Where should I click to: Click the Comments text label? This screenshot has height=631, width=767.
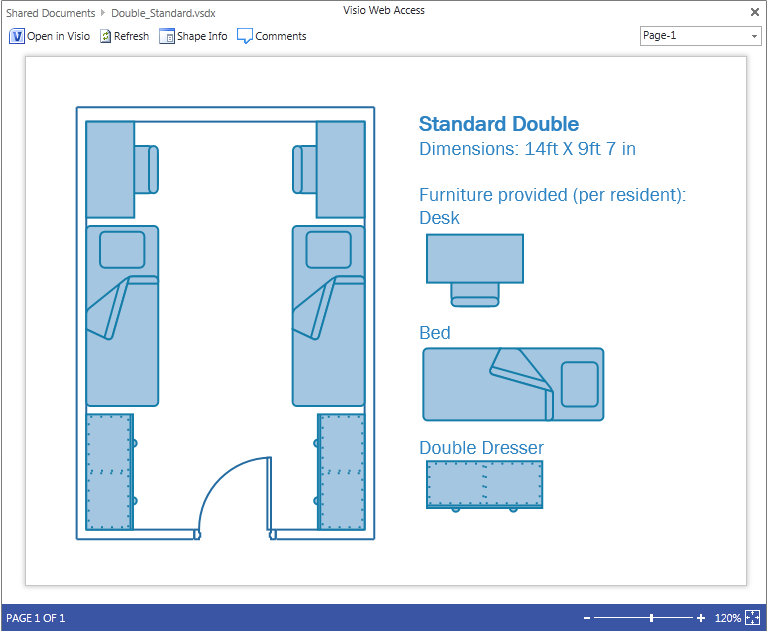[x=281, y=36]
